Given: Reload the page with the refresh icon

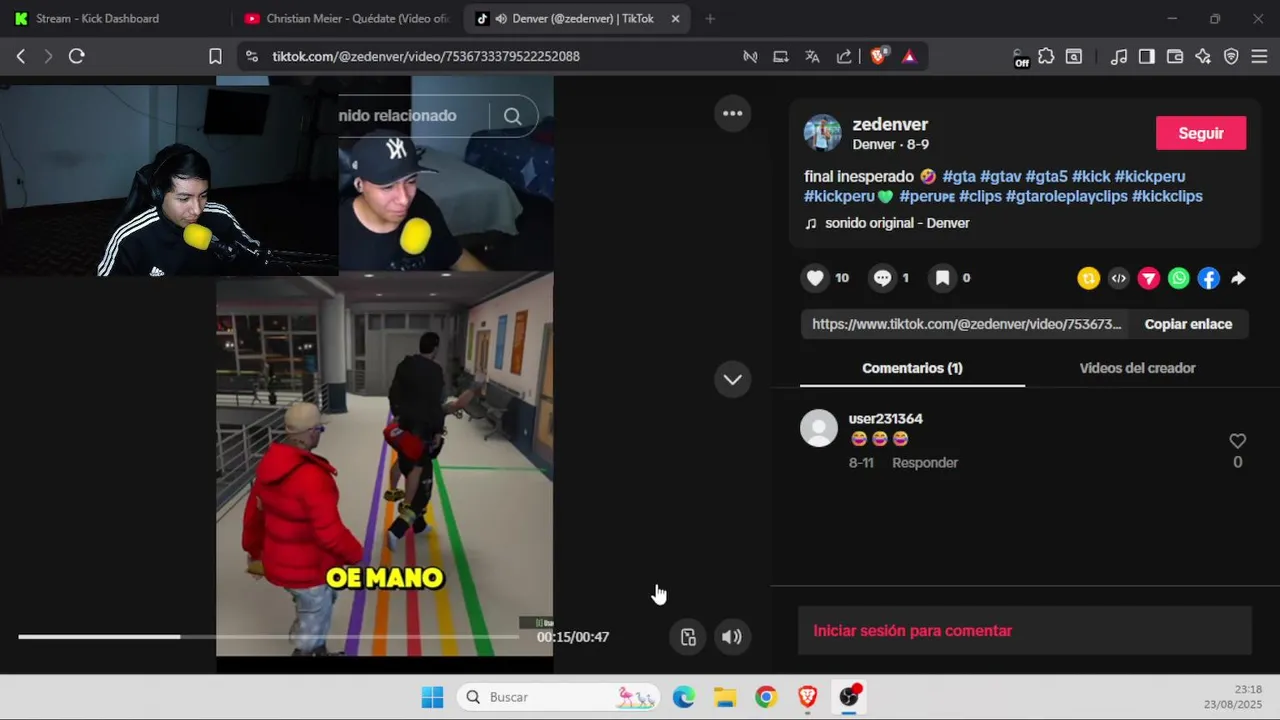Looking at the screenshot, I should coord(76,57).
